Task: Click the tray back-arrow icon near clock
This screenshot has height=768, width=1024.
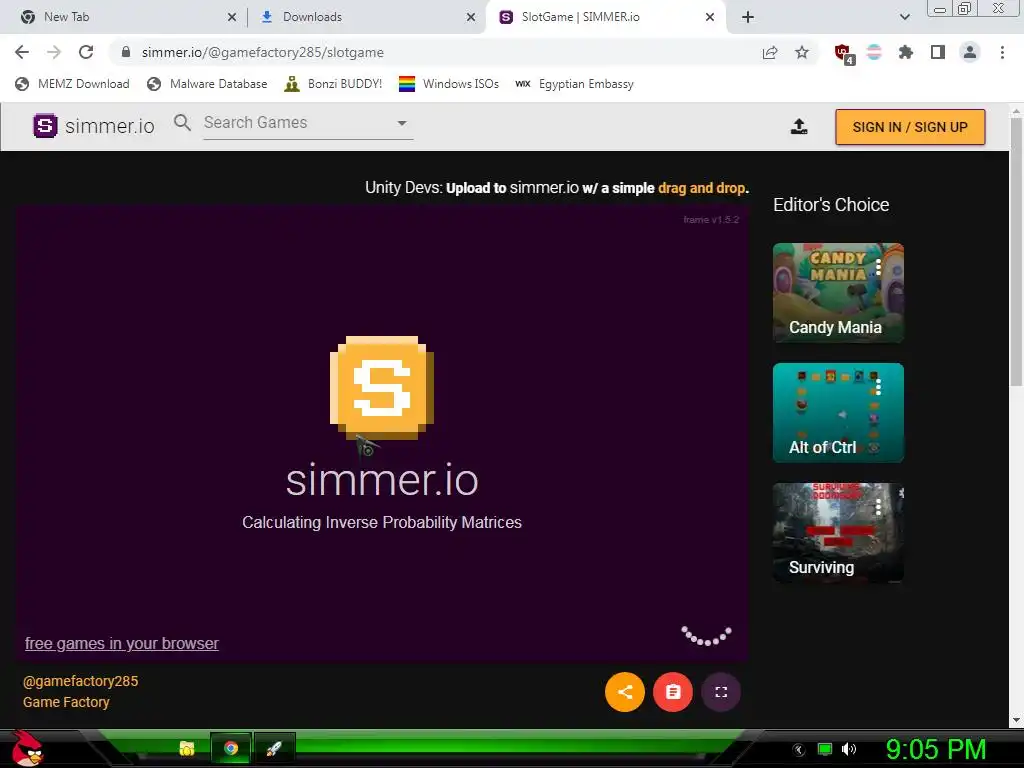Action: pos(799,749)
